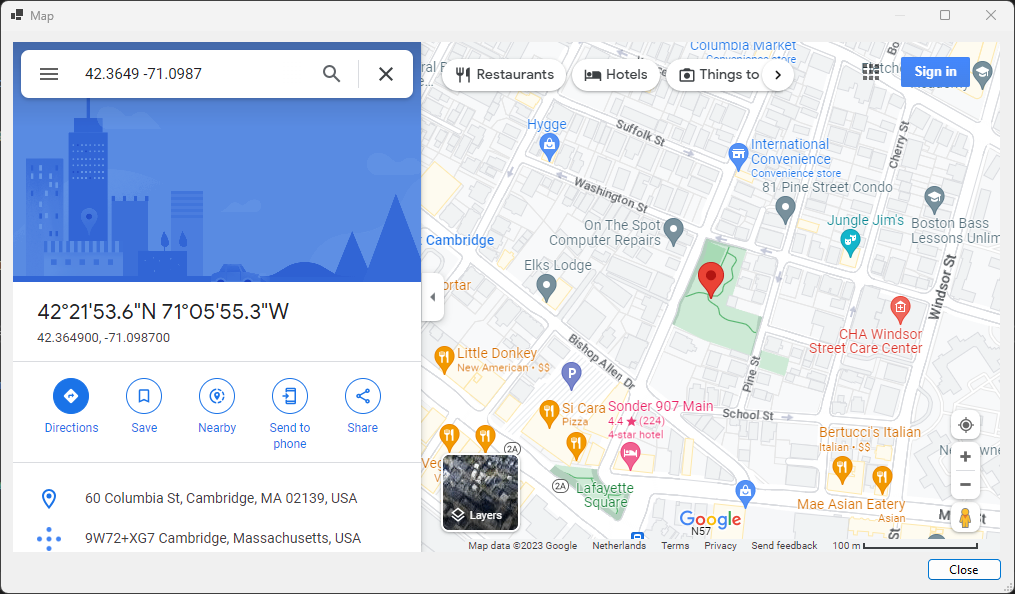Open the Google apps grid icon

[871, 71]
